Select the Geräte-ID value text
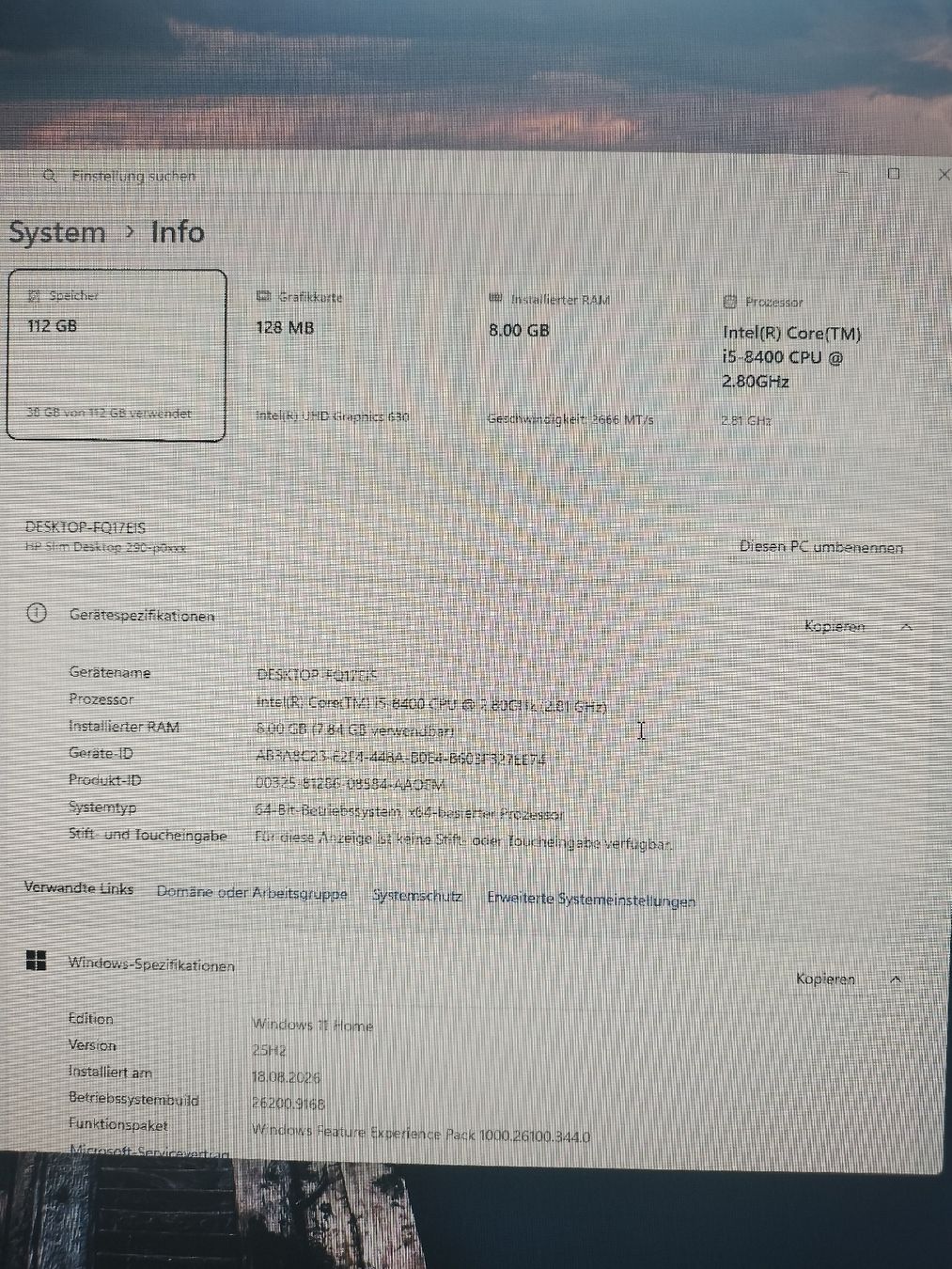The image size is (952, 1269). click(400, 757)
